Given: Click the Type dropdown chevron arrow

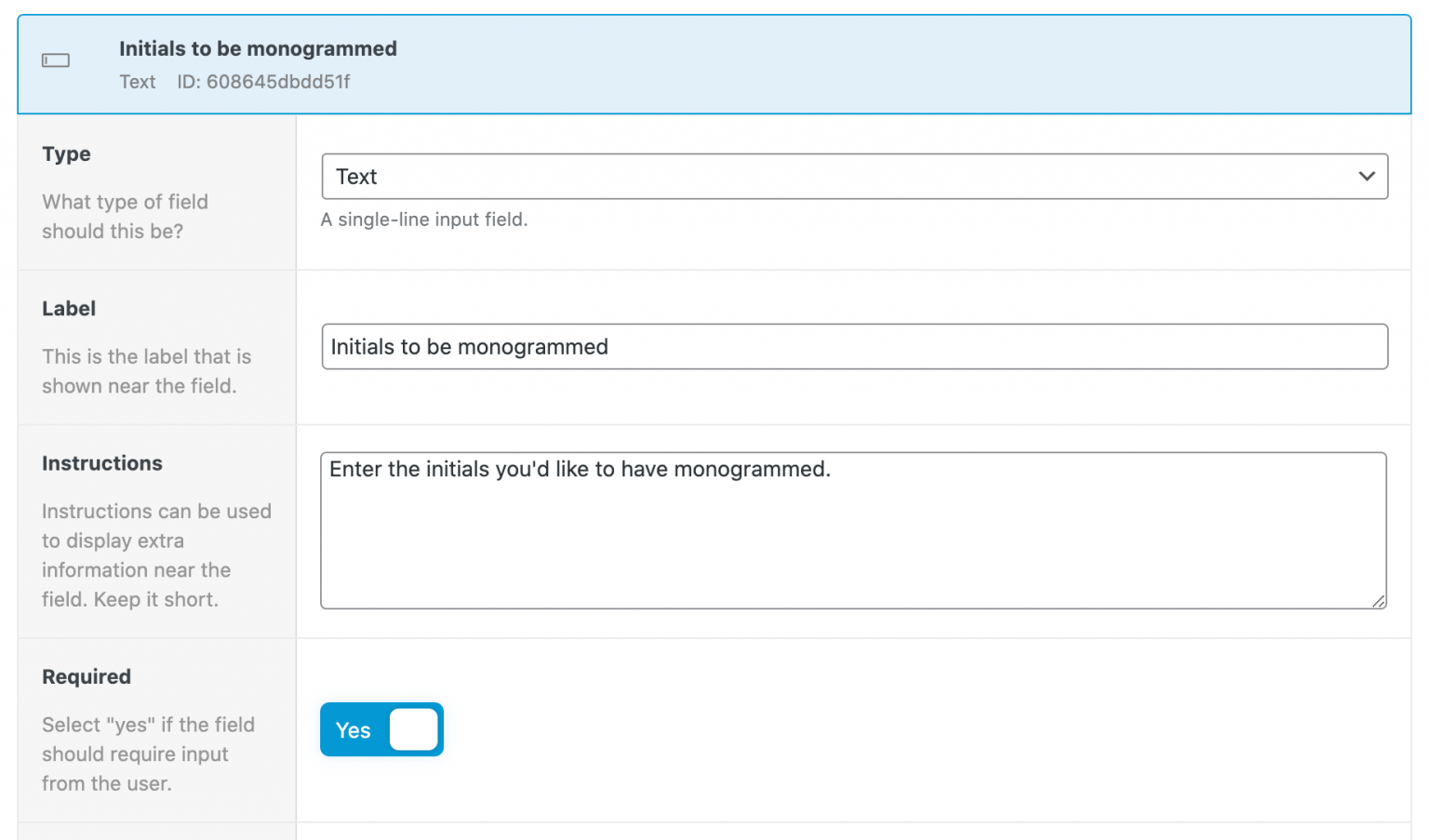Looking at the screenshot, I should 1367,176.
